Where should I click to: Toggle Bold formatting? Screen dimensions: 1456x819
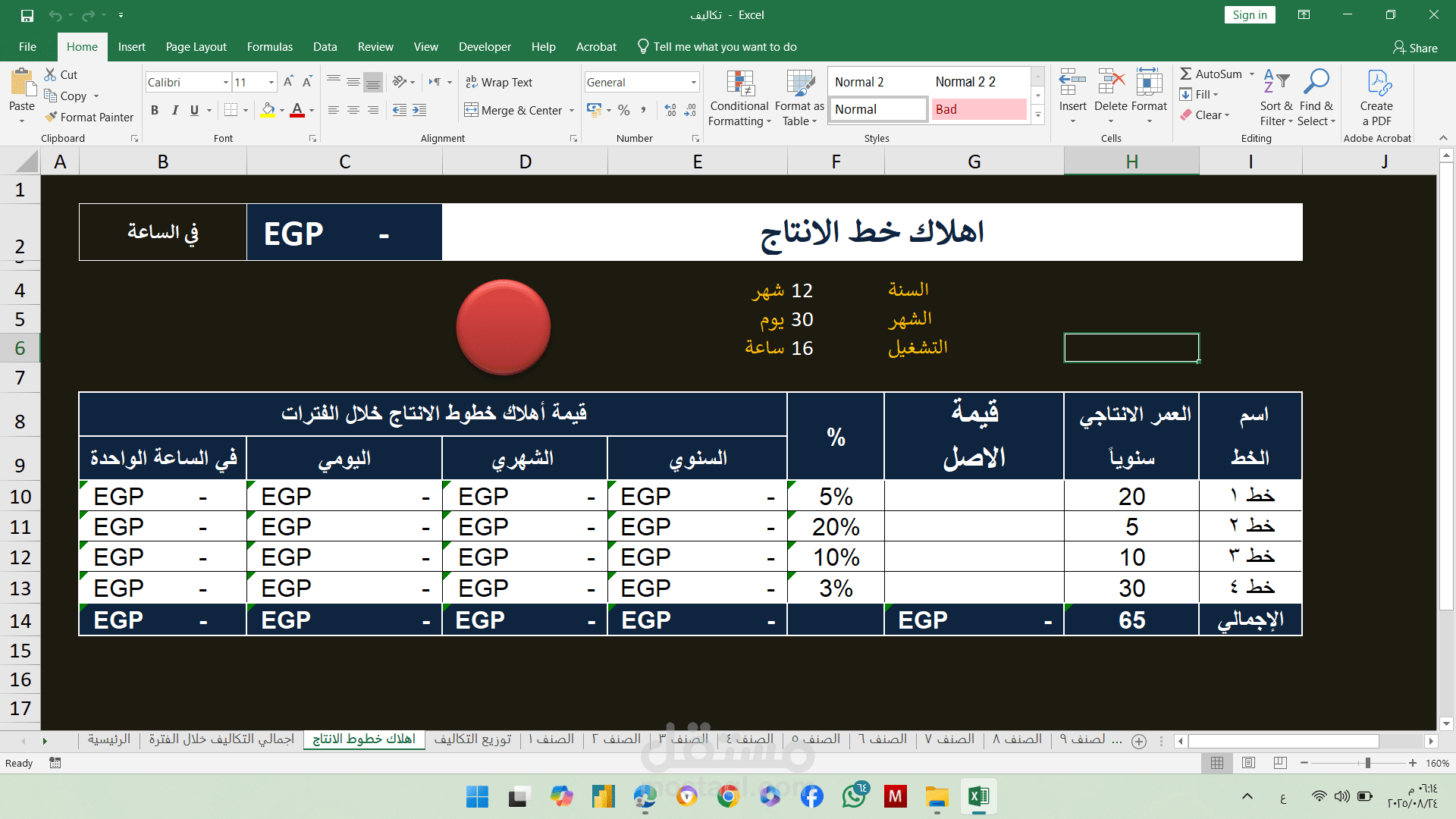pyautogui.click(x=155, y=110)
